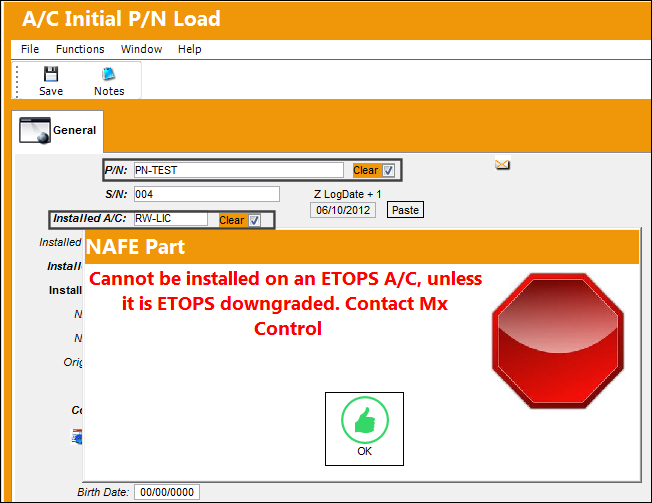The image size is (652, 503).
Task: Click the A/C Initial P/N Load title
Action: (x=121, y=19)
